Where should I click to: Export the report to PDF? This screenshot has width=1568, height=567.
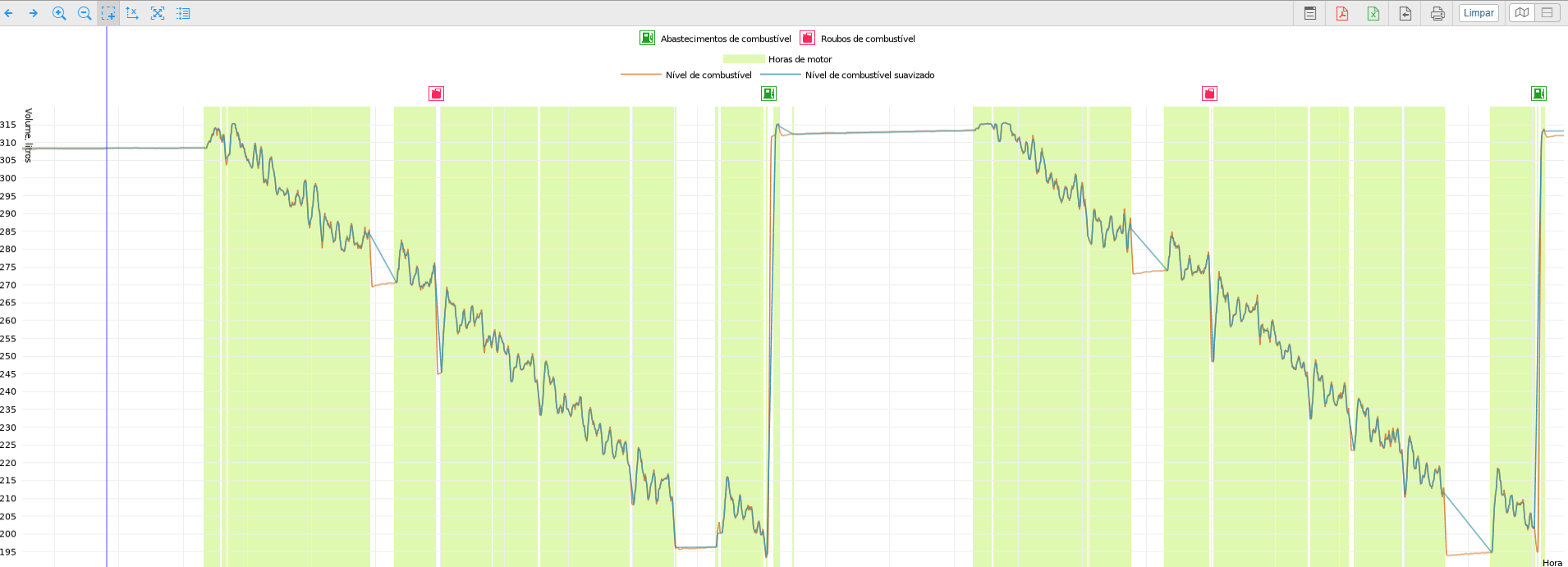pos(1342,13)
